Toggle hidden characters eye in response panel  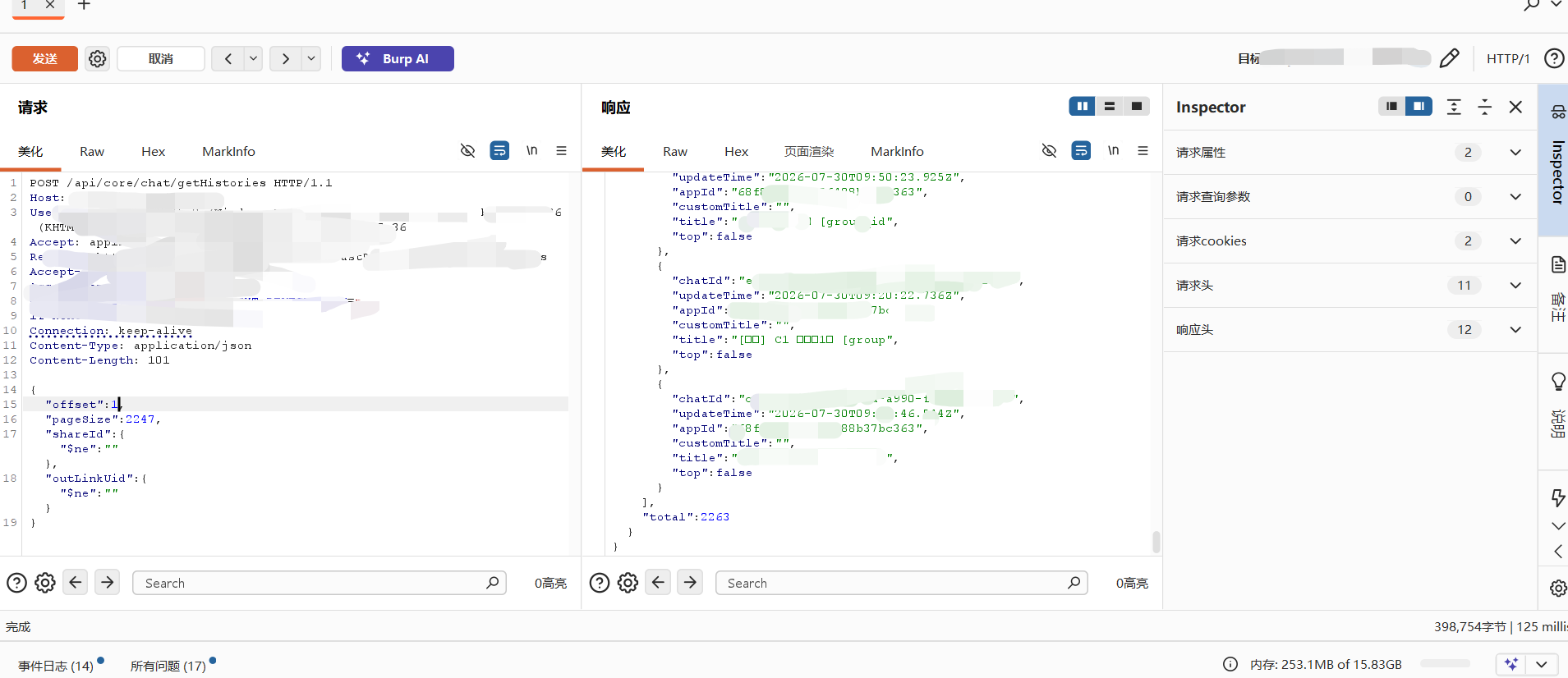(1049, 151)
